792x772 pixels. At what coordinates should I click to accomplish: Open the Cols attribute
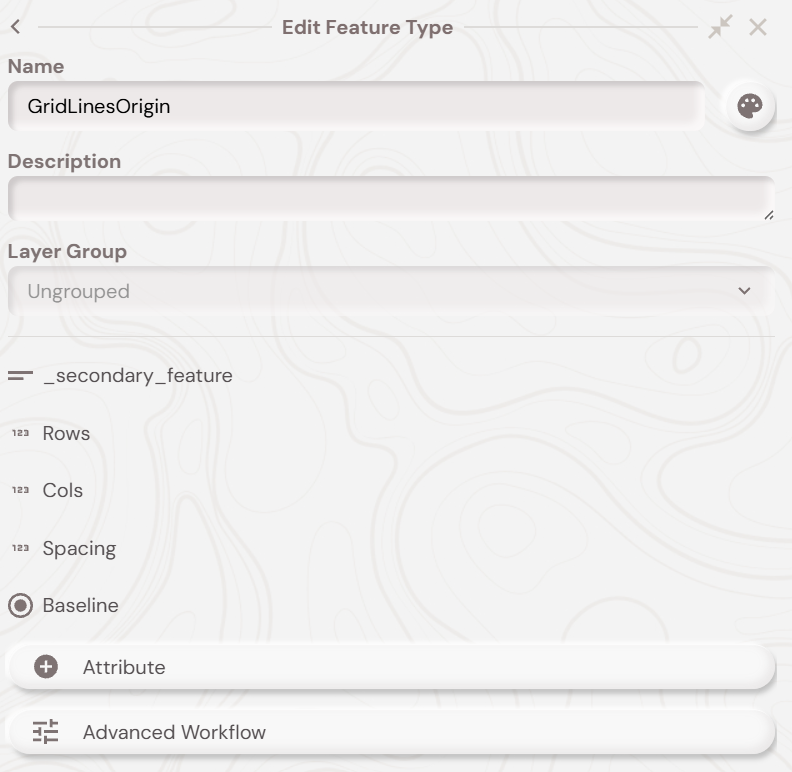63,491
